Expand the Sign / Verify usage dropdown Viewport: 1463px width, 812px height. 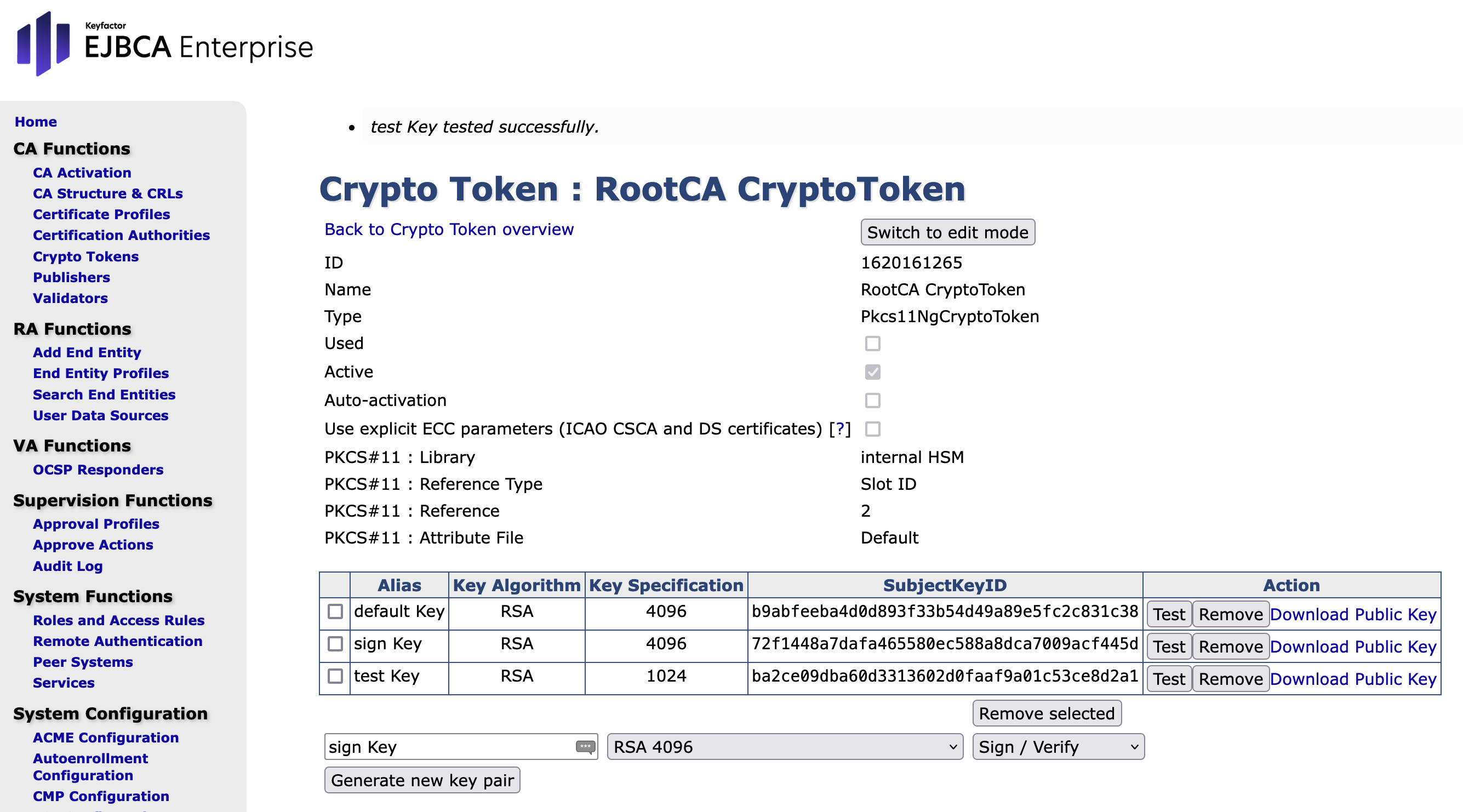point(1058,747)
